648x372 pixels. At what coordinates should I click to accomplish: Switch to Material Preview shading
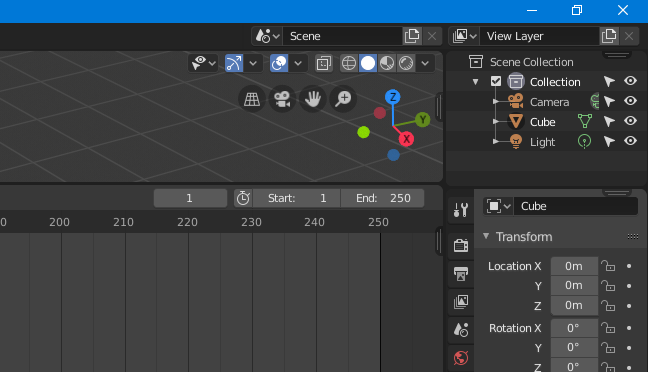point(387,63)
